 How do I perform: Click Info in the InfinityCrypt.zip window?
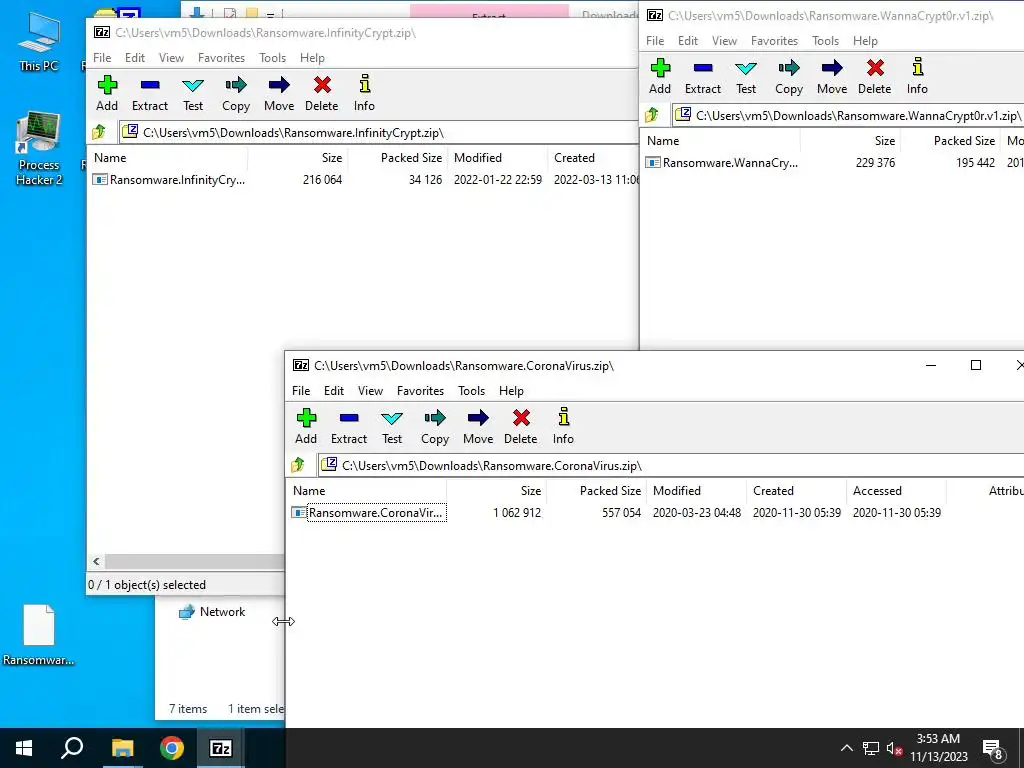click(x=364, y=93)
